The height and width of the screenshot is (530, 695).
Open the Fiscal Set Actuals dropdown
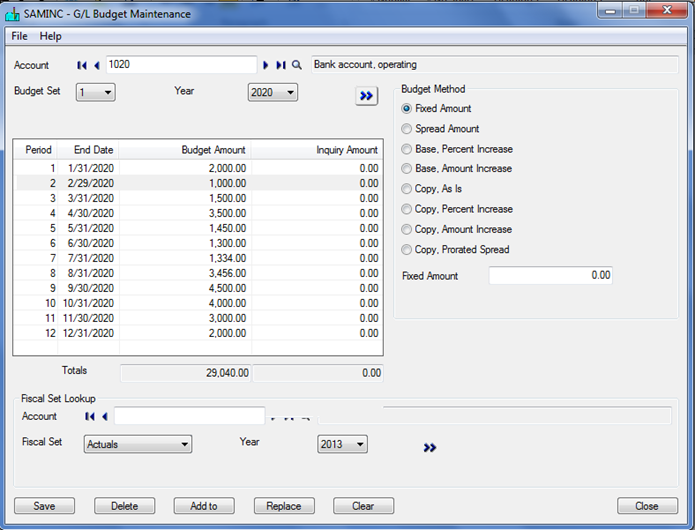[138, 444]
